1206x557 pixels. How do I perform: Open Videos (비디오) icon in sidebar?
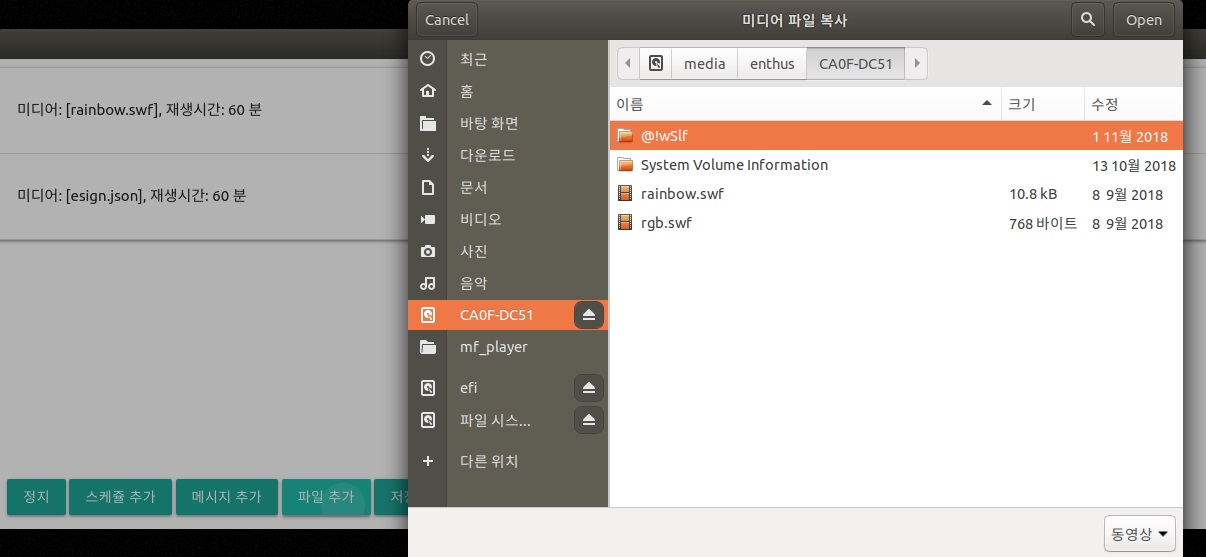coord(428,219)
